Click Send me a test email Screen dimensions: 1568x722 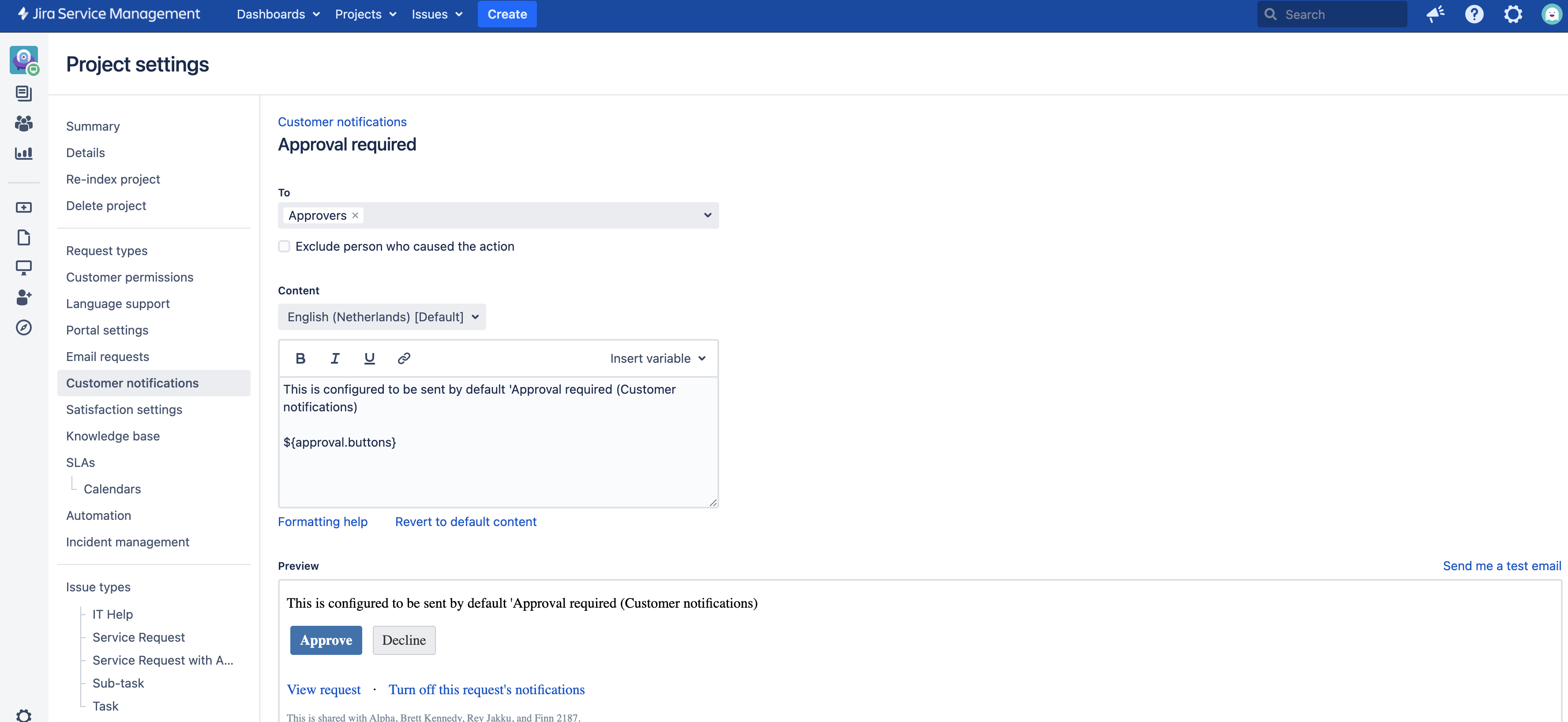(x=1502, y=565)
